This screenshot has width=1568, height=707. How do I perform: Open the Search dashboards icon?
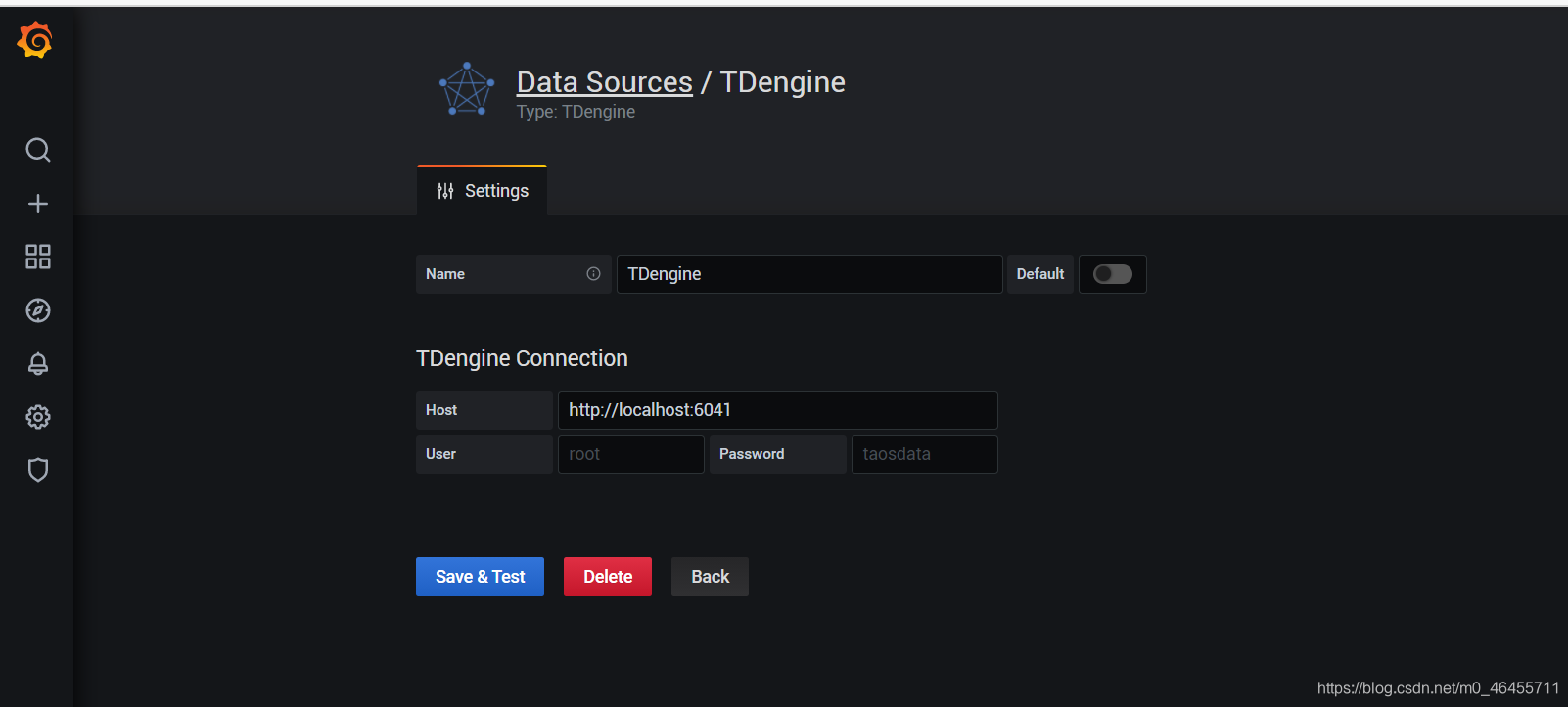[x=38, y=150]
